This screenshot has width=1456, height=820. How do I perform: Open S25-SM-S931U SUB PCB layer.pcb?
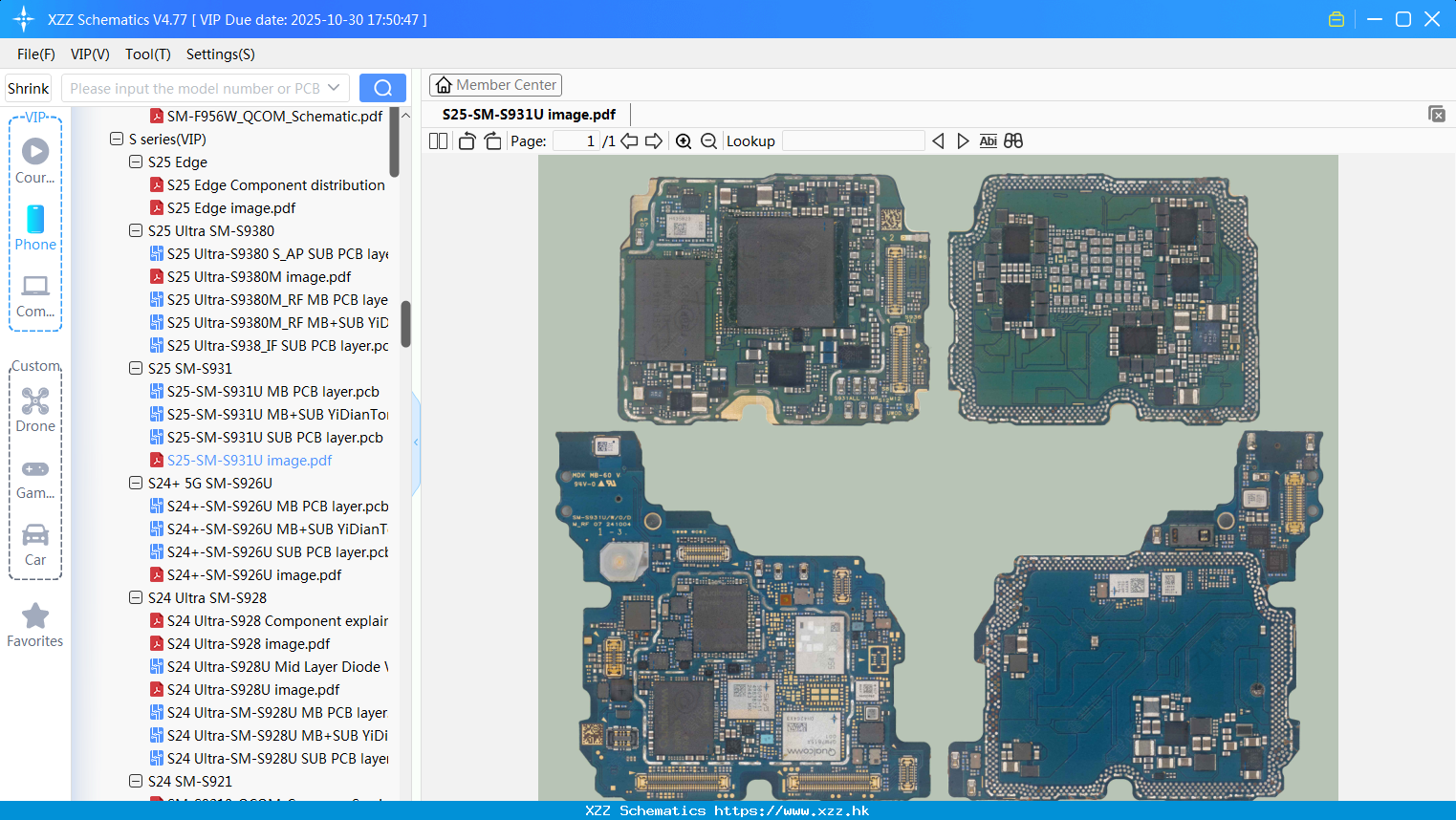tap(267, 437)
